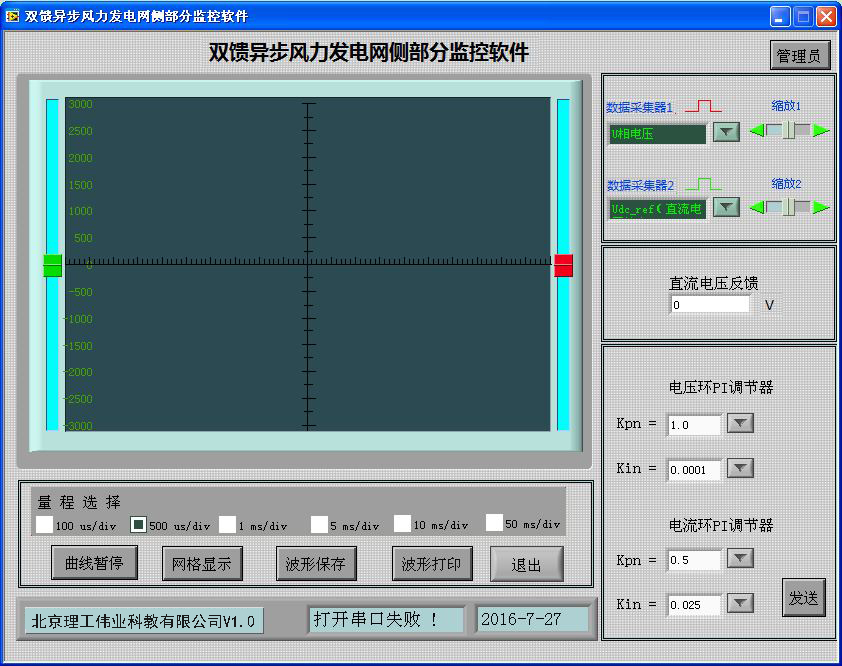
Task: Open the 数据采集器1 signal dropdown
Action: click(x=725, y=132)
